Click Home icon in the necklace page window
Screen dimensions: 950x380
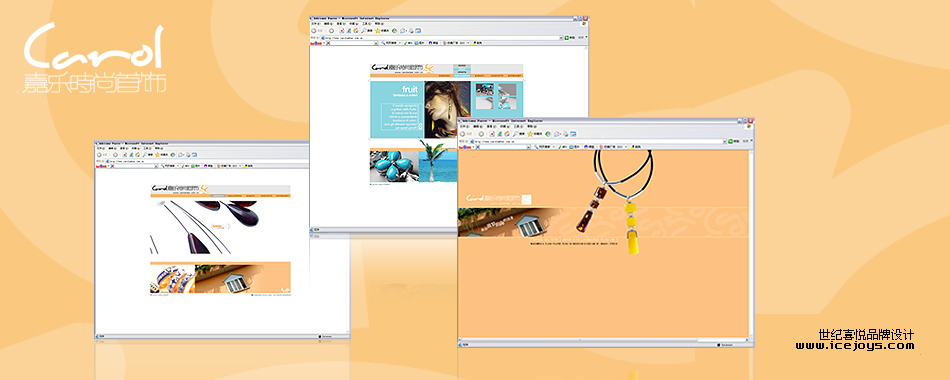pos(507,134)
